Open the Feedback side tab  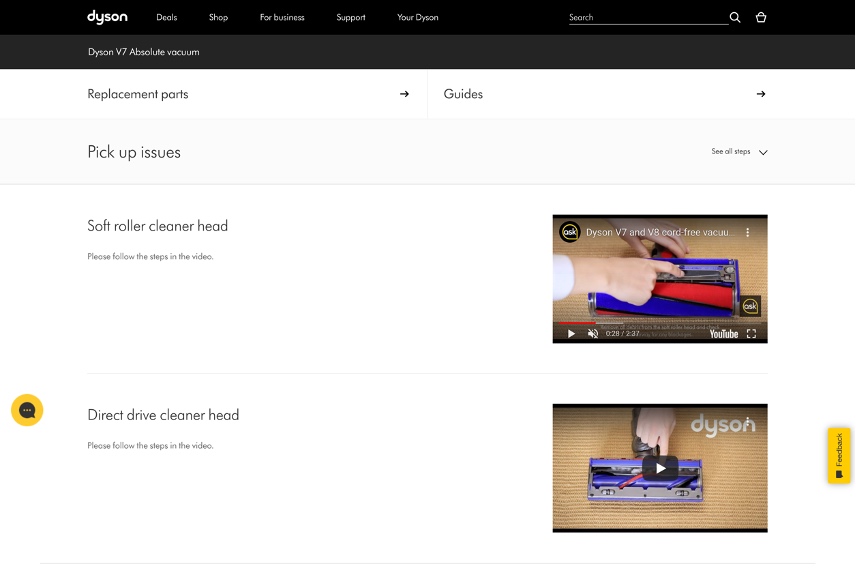click(x=839, y=456)
